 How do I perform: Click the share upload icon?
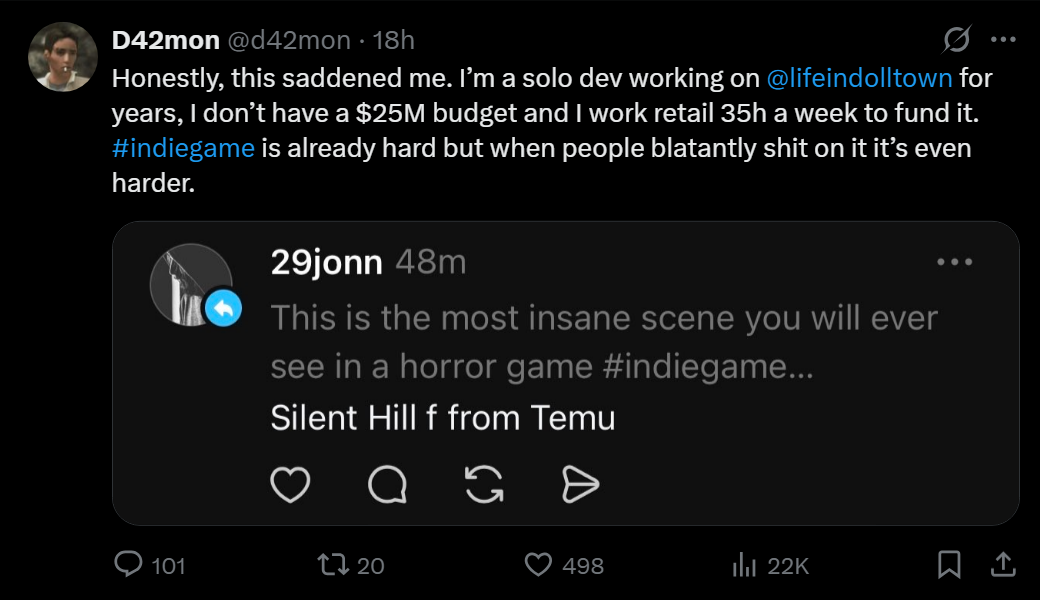coord(1003,565)
